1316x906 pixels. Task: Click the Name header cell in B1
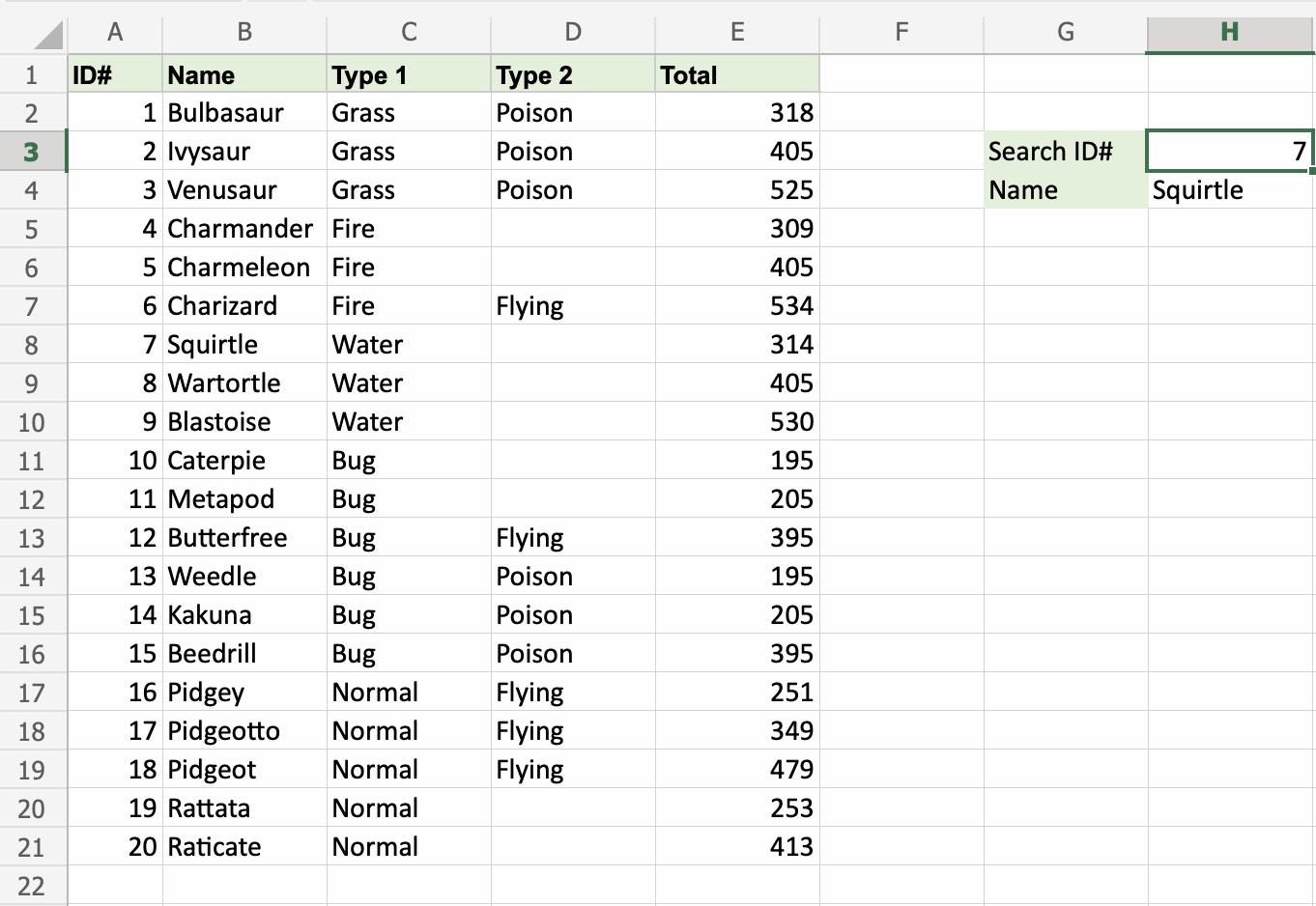243,74
